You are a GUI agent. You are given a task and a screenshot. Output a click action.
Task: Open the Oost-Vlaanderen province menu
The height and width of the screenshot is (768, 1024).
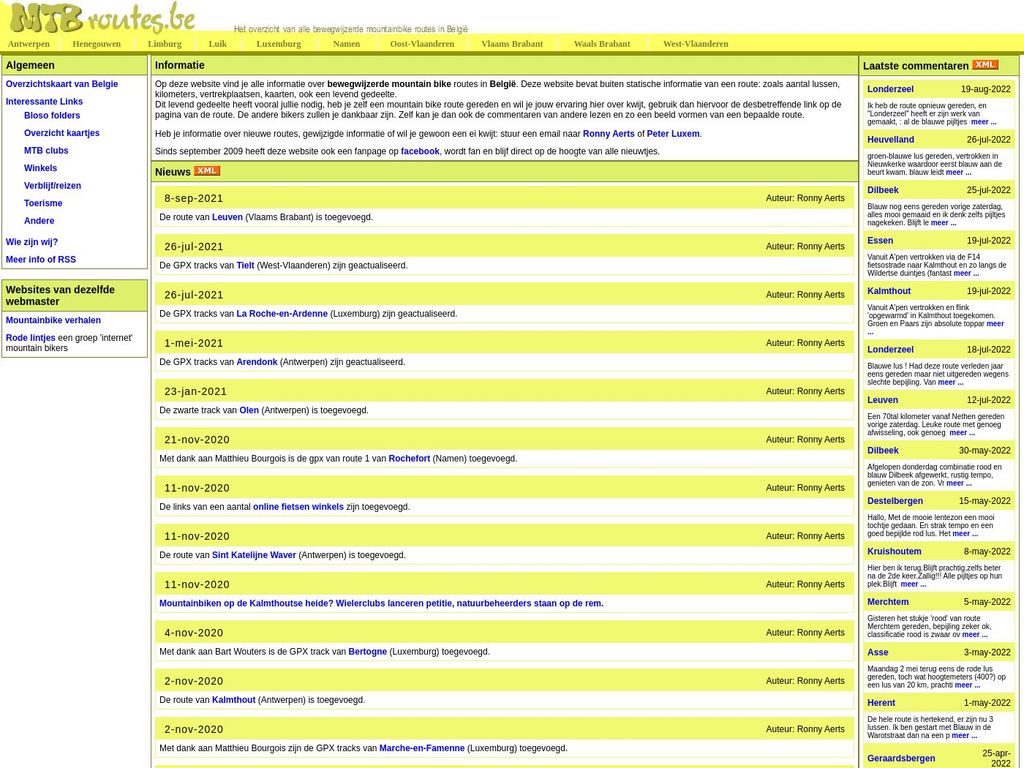422,44
